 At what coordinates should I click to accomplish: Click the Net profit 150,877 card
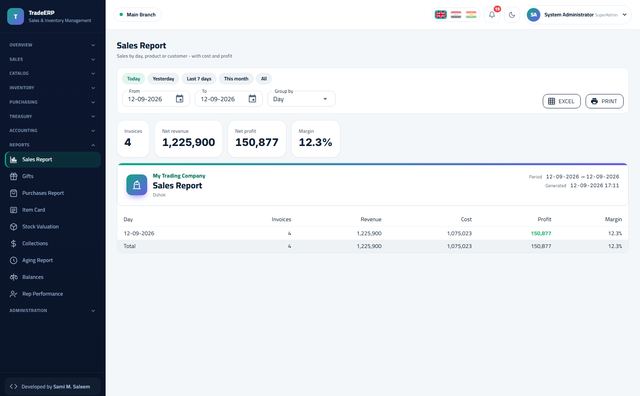click(257, 139)
